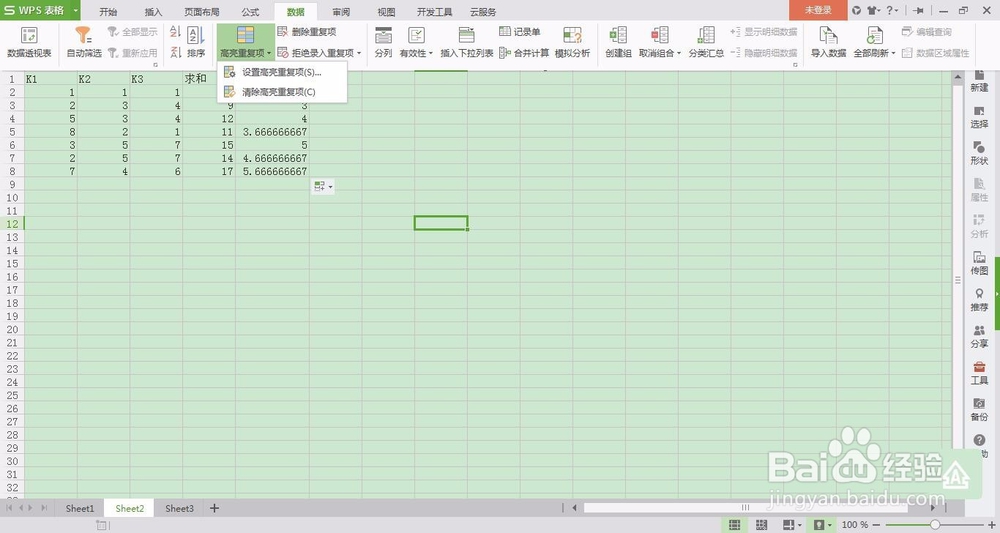Click the skin shirt icon in title bar
Viewport: 1000px width, 533px height.
871,10
